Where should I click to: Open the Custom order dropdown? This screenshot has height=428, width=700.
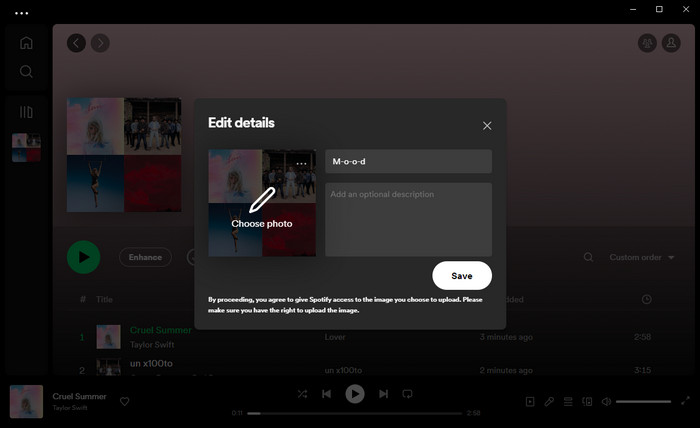(x=642, y=258)
